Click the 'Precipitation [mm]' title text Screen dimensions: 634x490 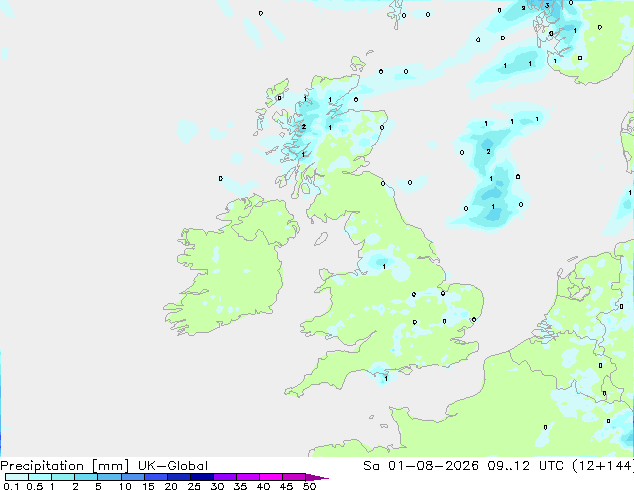coord(65,466)
